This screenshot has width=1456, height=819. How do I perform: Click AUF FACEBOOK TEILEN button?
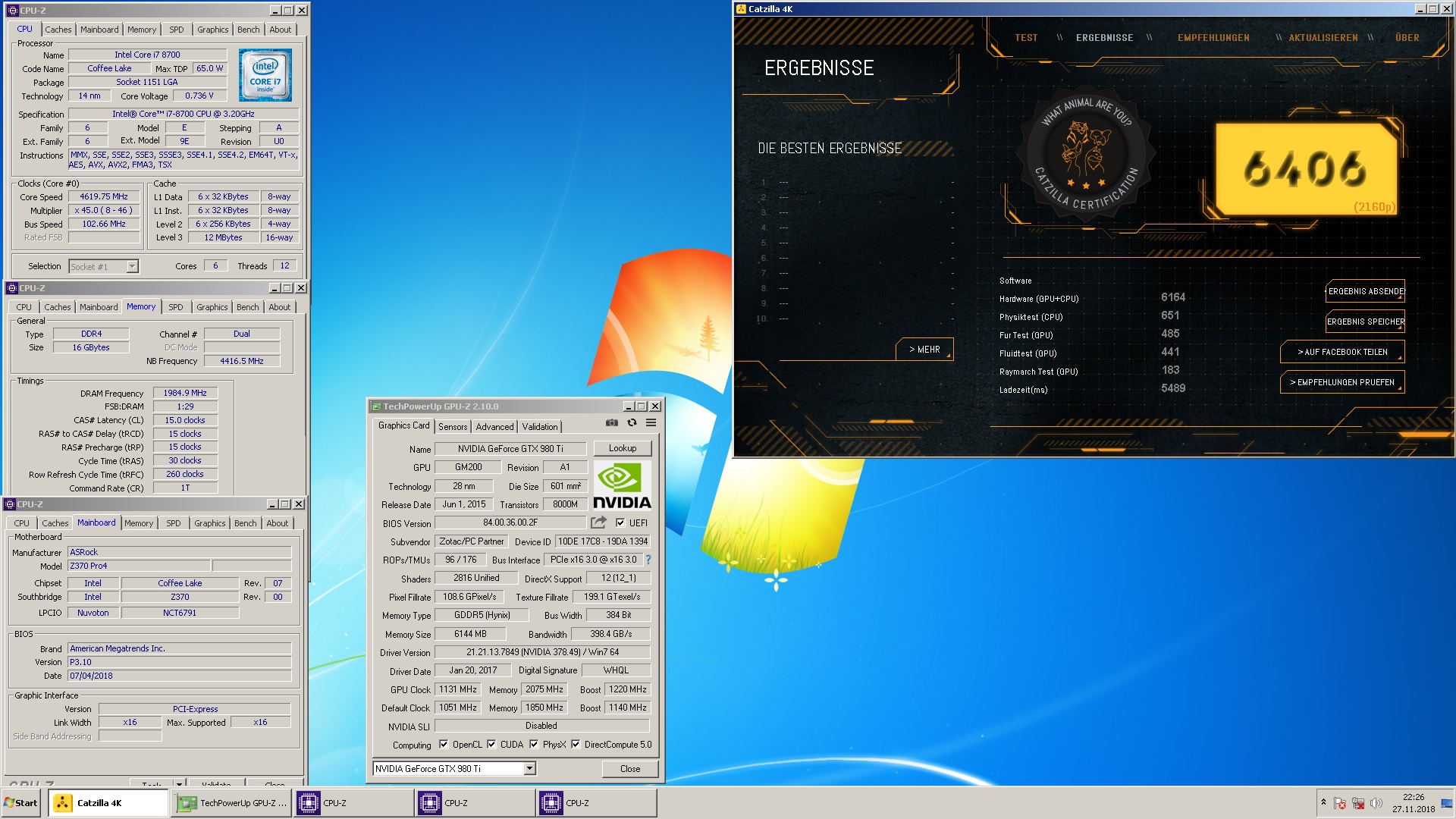point(1342,352)
